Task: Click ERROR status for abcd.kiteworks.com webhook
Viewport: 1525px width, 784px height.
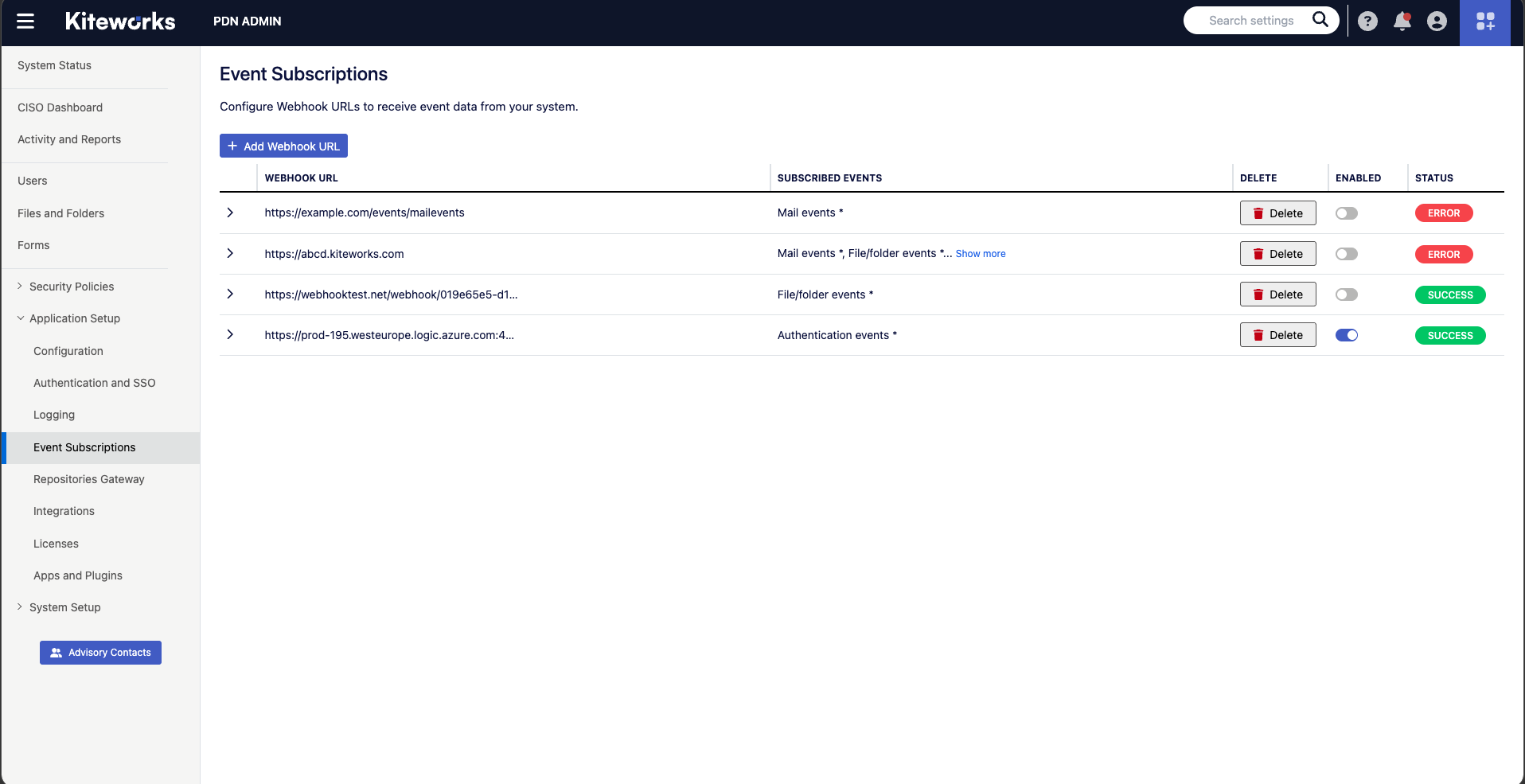Action: click(x=1444, y=254)
